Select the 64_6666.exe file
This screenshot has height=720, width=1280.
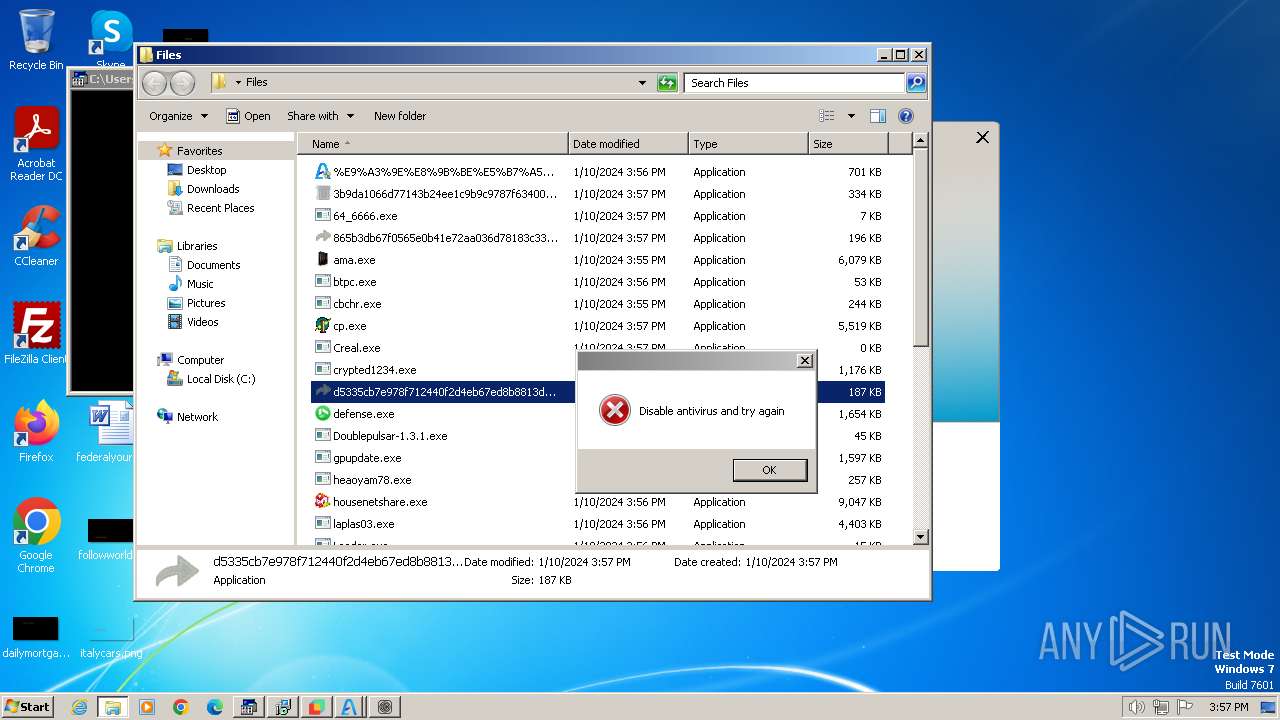pos(365,216)
